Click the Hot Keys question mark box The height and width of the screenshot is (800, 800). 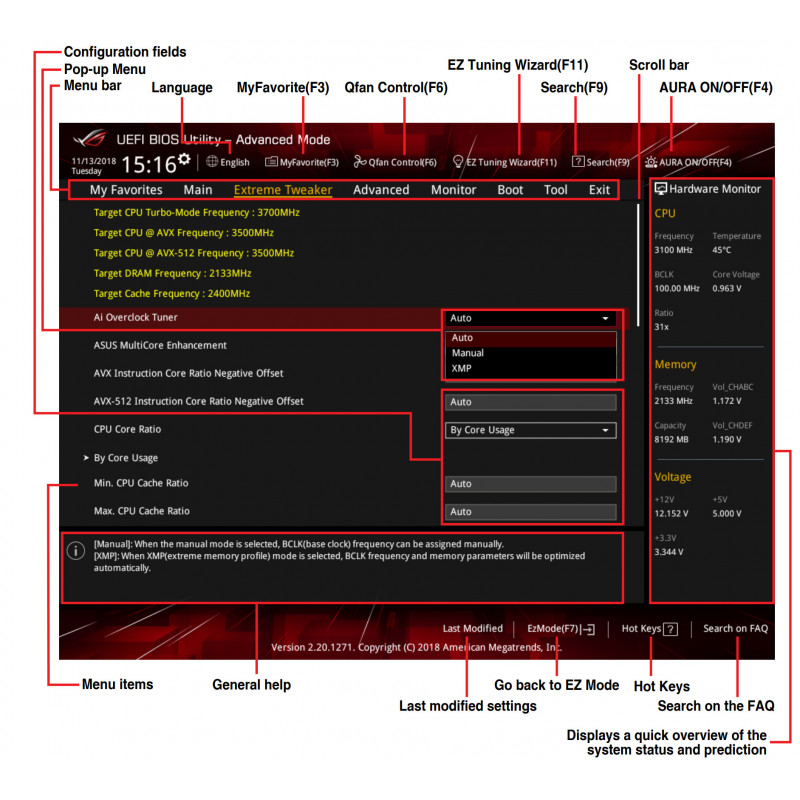670,629
